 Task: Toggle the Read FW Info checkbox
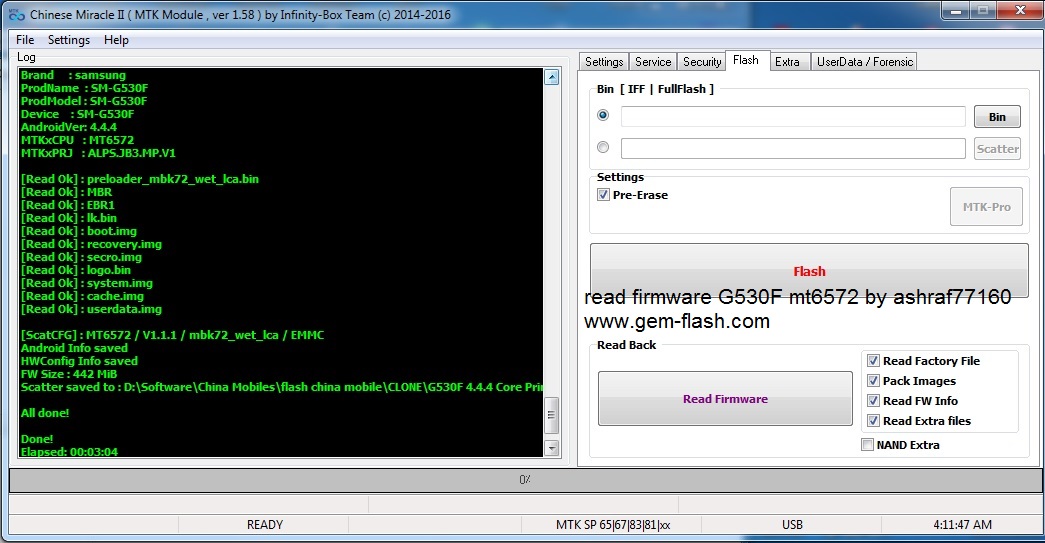pos(873,401)
